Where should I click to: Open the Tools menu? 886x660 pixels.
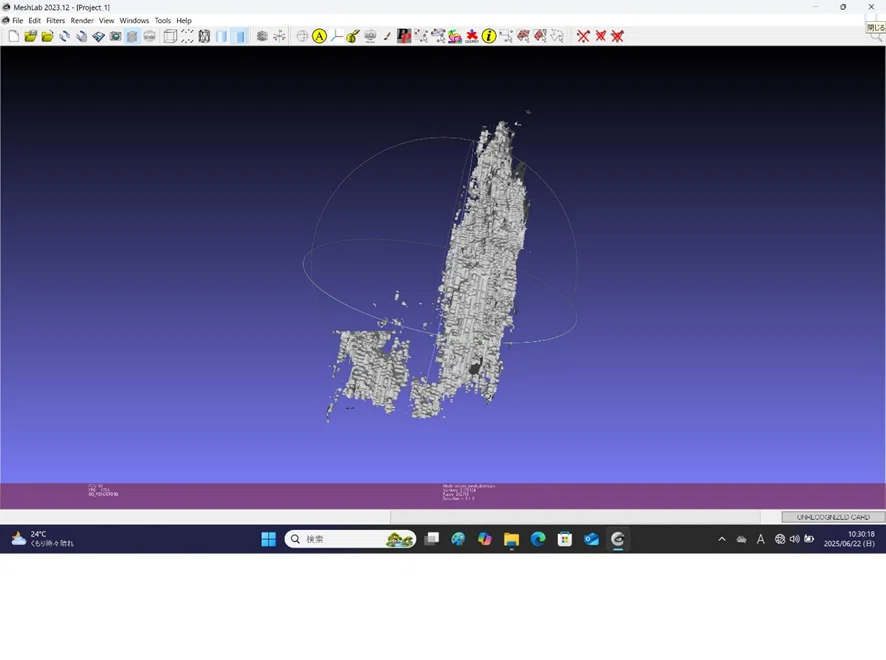click(163, 20)
